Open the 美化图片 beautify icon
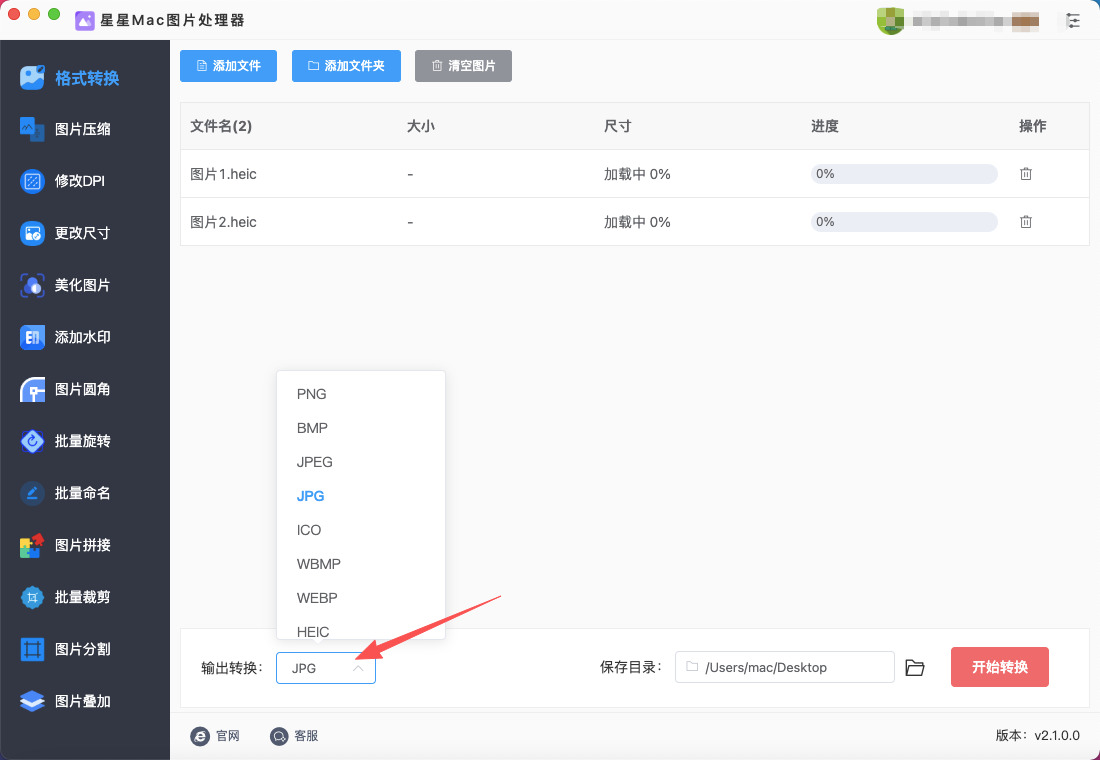Screen dimensions: 1100x760 point(32,285)
